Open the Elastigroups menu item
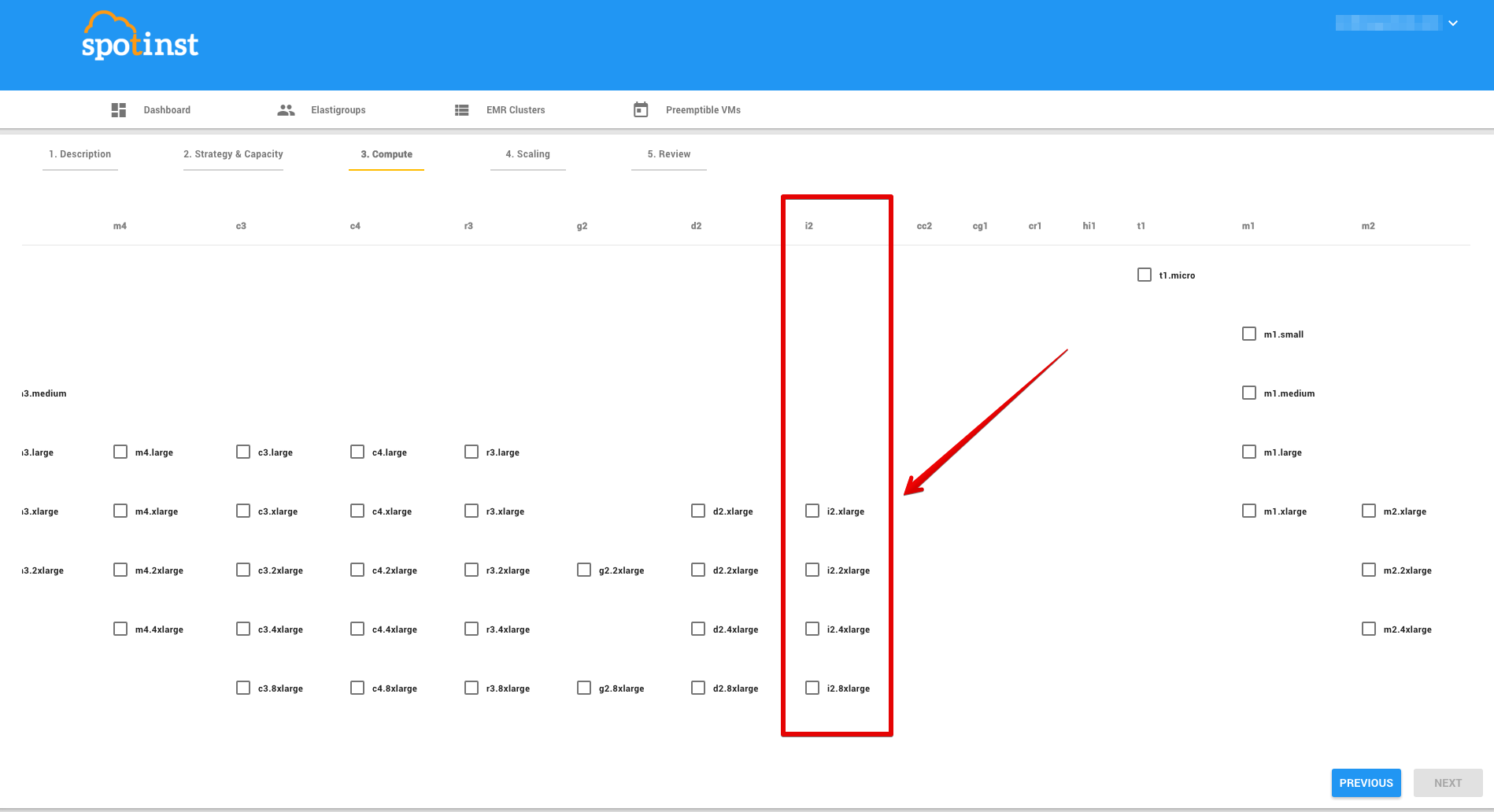 coord(338,110)
